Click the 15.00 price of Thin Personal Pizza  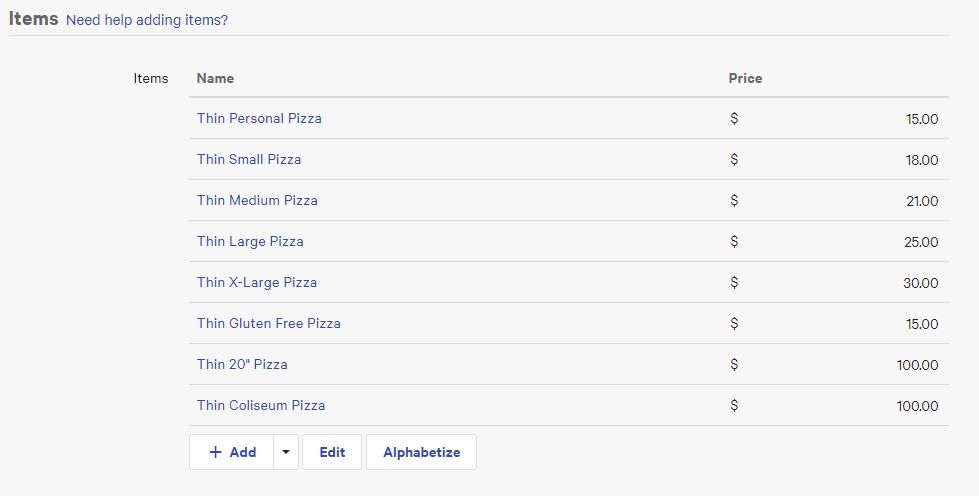pos(922,119)
